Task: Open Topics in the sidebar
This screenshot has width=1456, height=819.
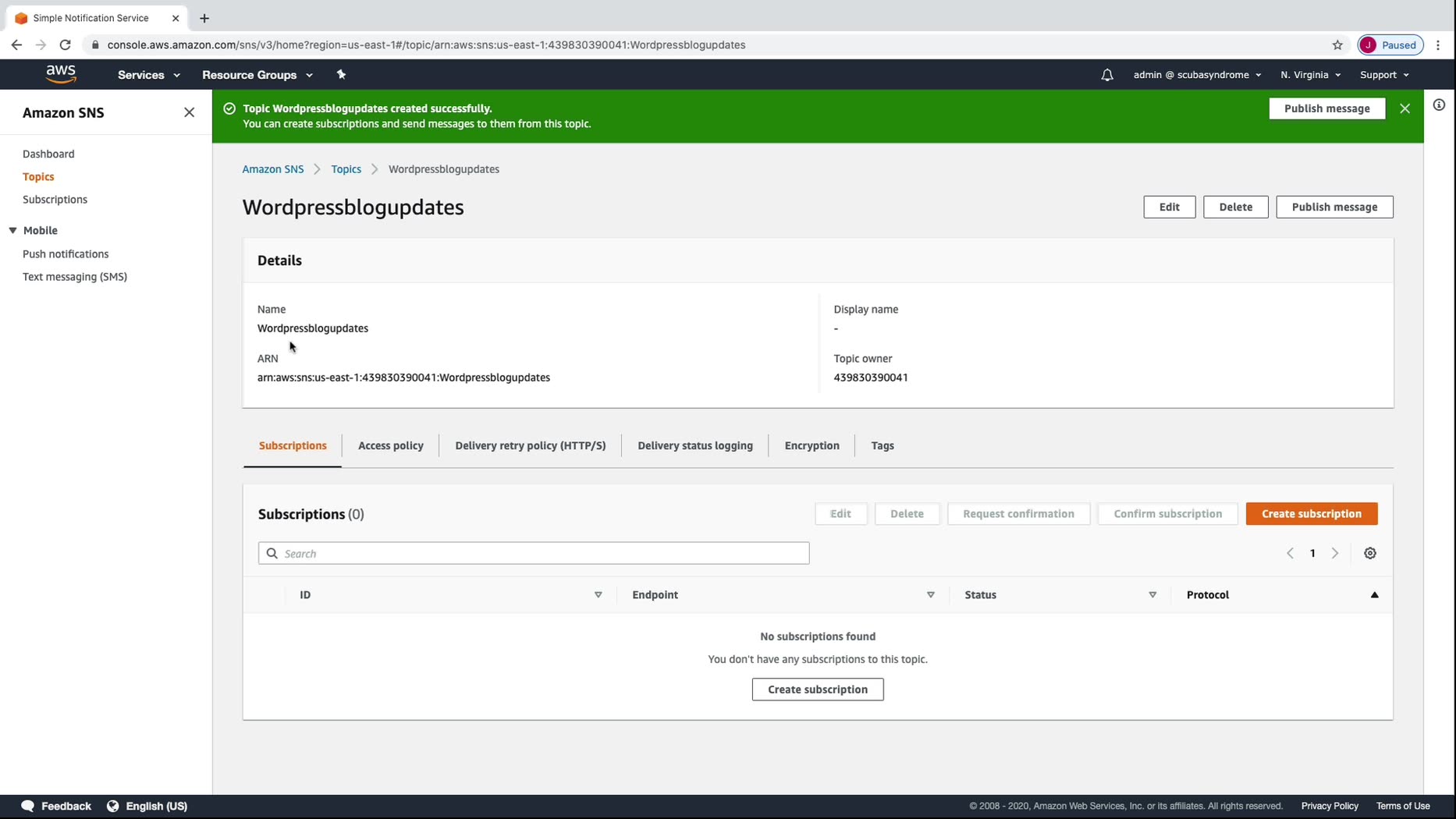Action: point(38,177)
